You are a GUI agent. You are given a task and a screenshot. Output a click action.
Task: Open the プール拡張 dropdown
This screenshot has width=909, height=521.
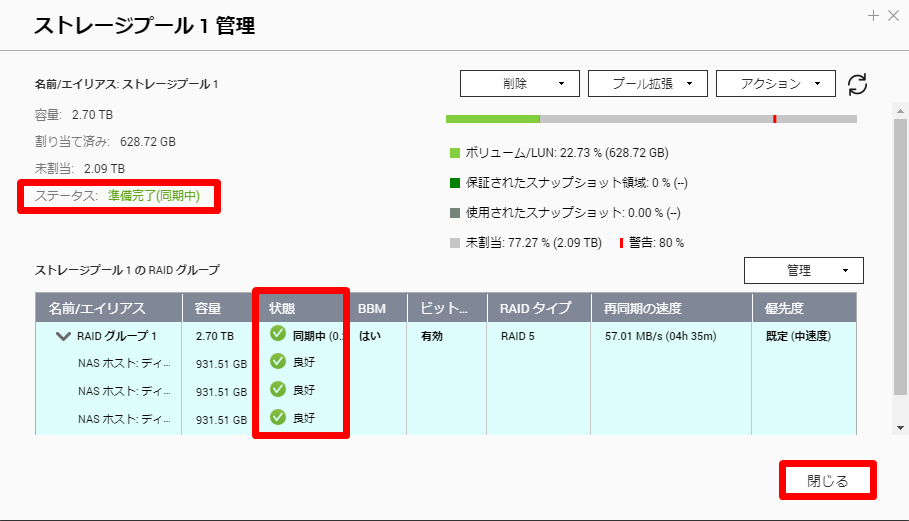[x=647, y=84]
